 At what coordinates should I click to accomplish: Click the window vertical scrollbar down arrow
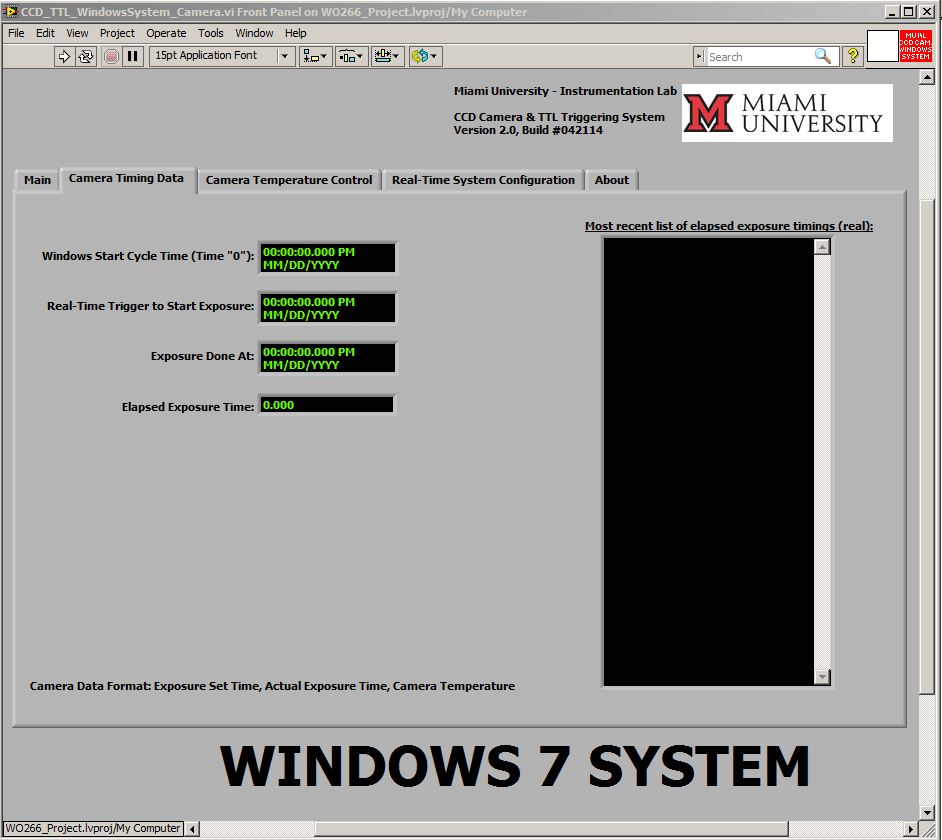[x=927, y=812]
